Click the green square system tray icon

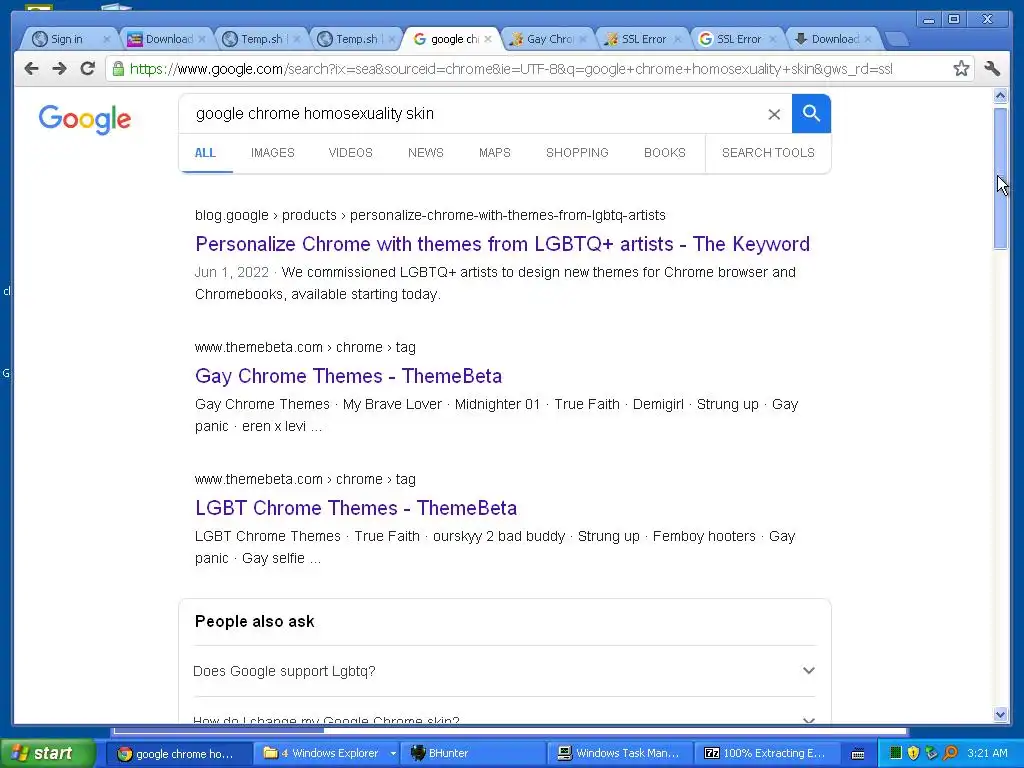tap(896, 753)
